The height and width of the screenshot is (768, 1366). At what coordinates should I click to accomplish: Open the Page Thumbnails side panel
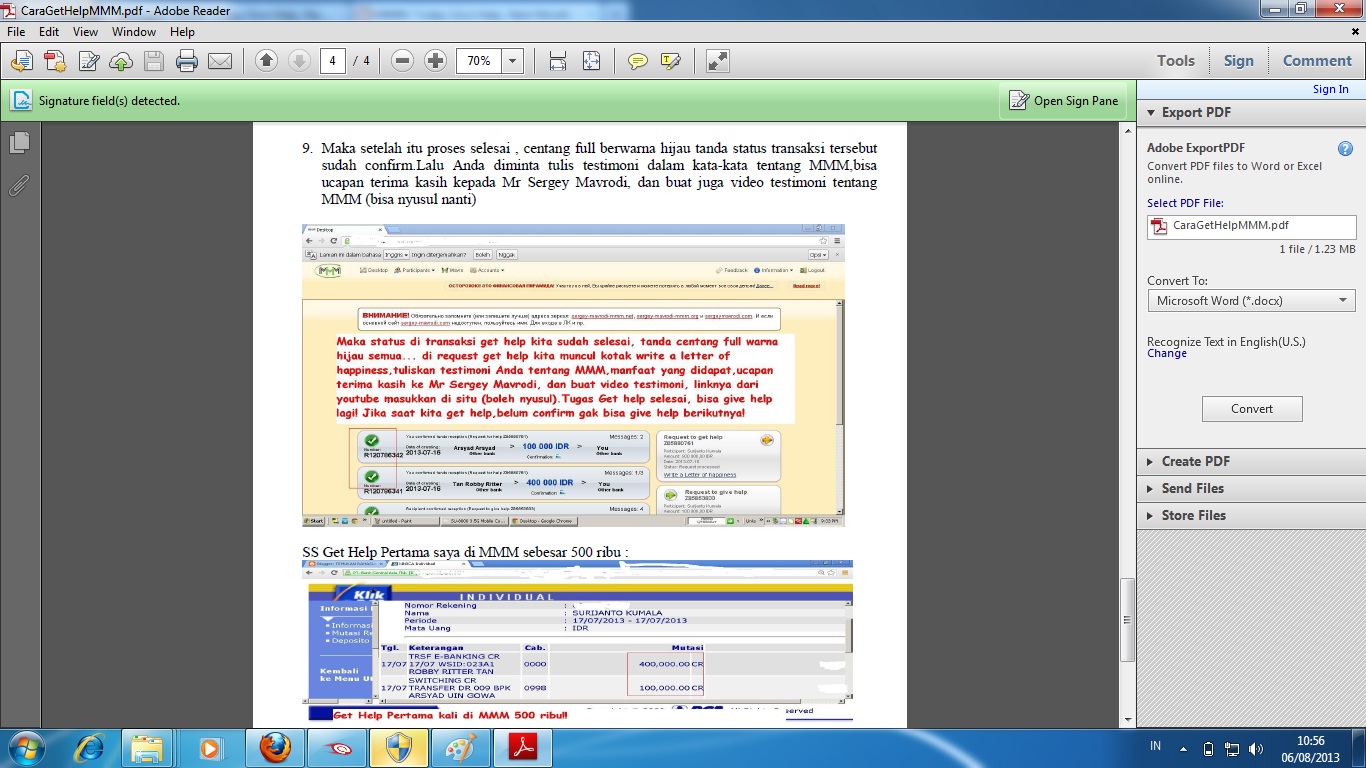pos(19,143)
